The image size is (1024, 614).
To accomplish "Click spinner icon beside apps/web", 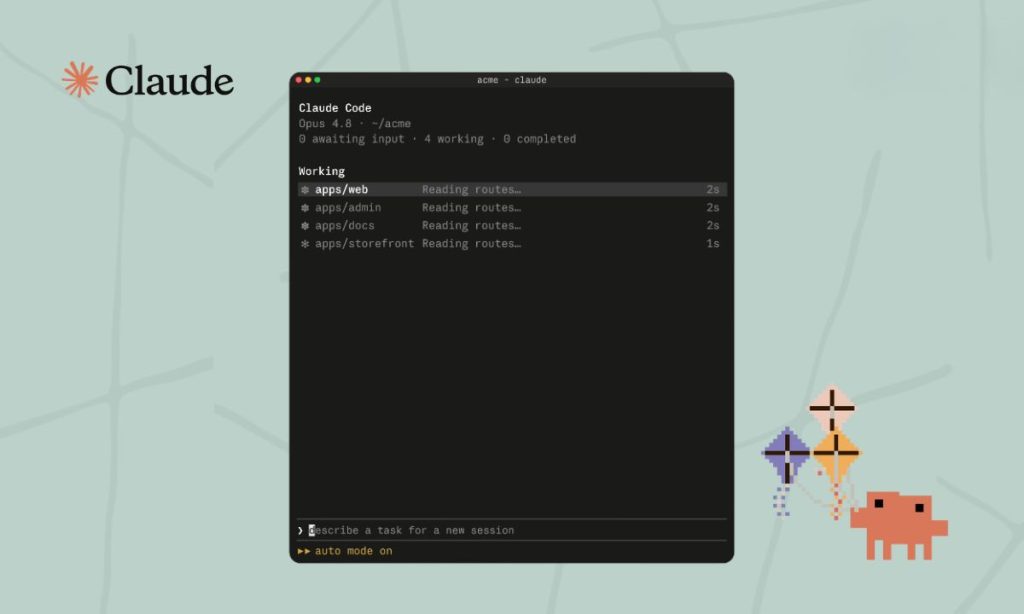I will (x=305, y=189).
